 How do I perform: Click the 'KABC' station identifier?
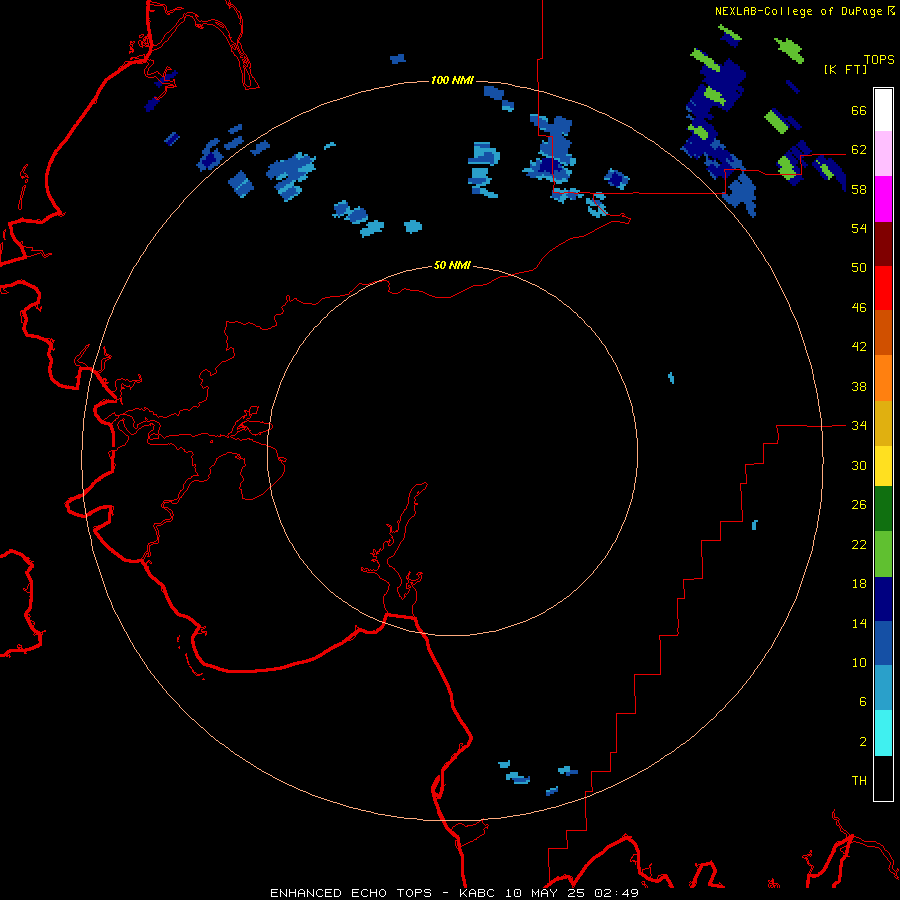tap(479, 893)
